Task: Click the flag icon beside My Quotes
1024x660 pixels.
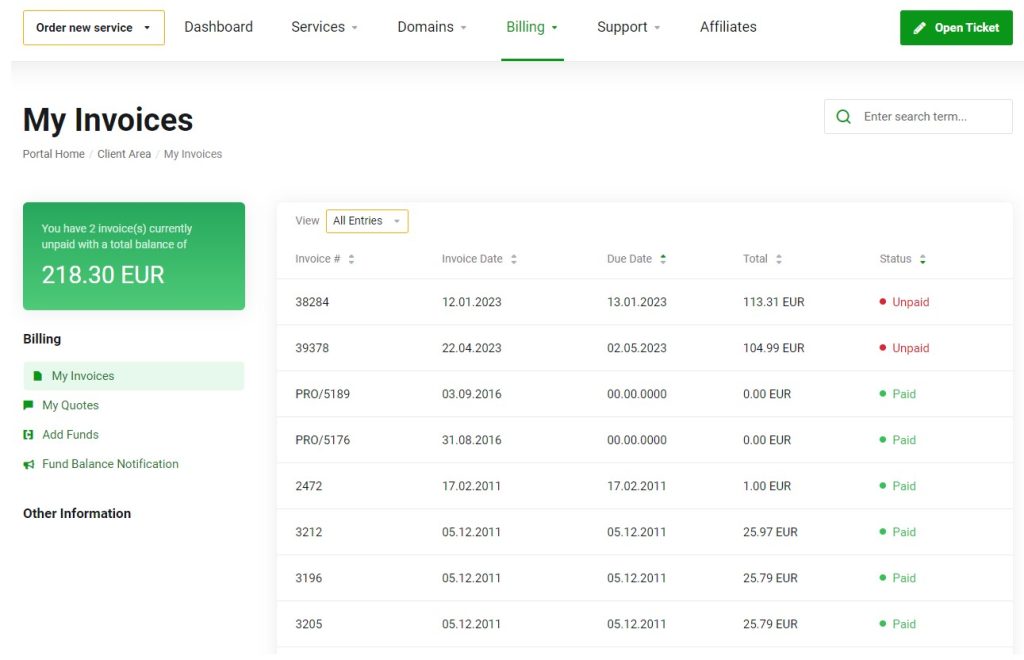Action: point(29,405)
